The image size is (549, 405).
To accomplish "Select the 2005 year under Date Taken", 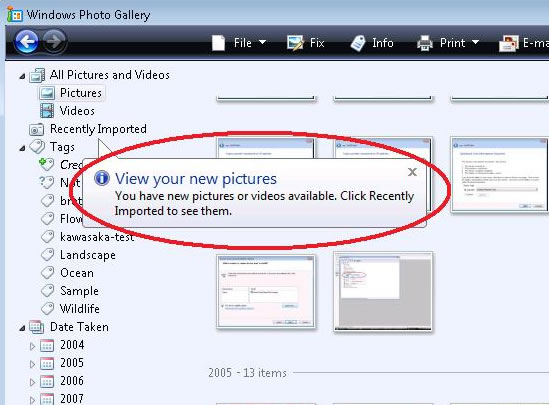I will pyautogui.click(x=72, y=363).
